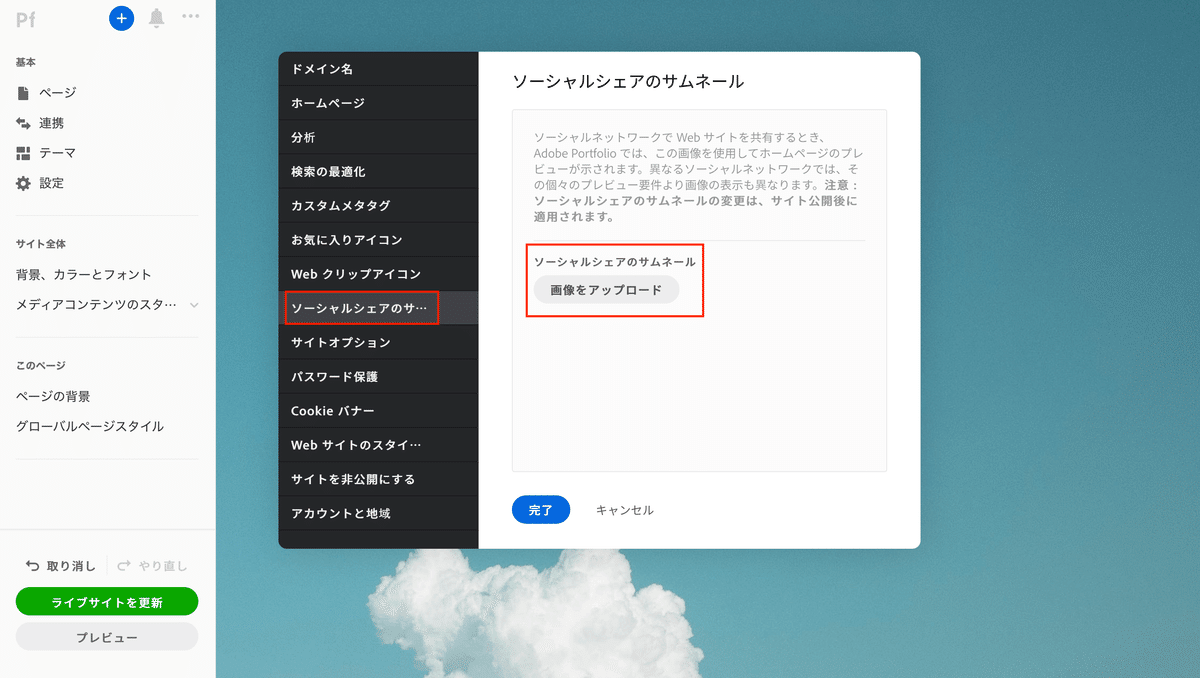Open 背景、カラーとフォント
Screen dimensions: 1200x678
click(84, 274)
